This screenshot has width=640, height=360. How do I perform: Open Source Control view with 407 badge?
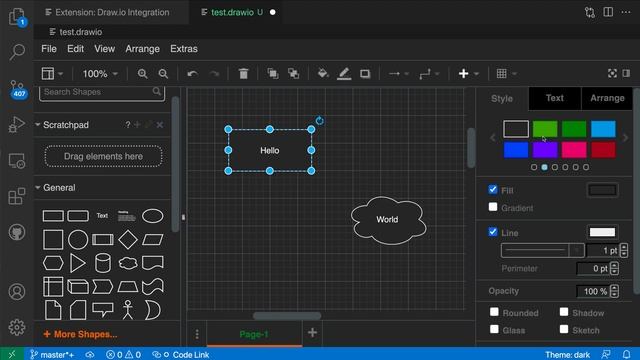pyautogui.click(x=17, y=89)
